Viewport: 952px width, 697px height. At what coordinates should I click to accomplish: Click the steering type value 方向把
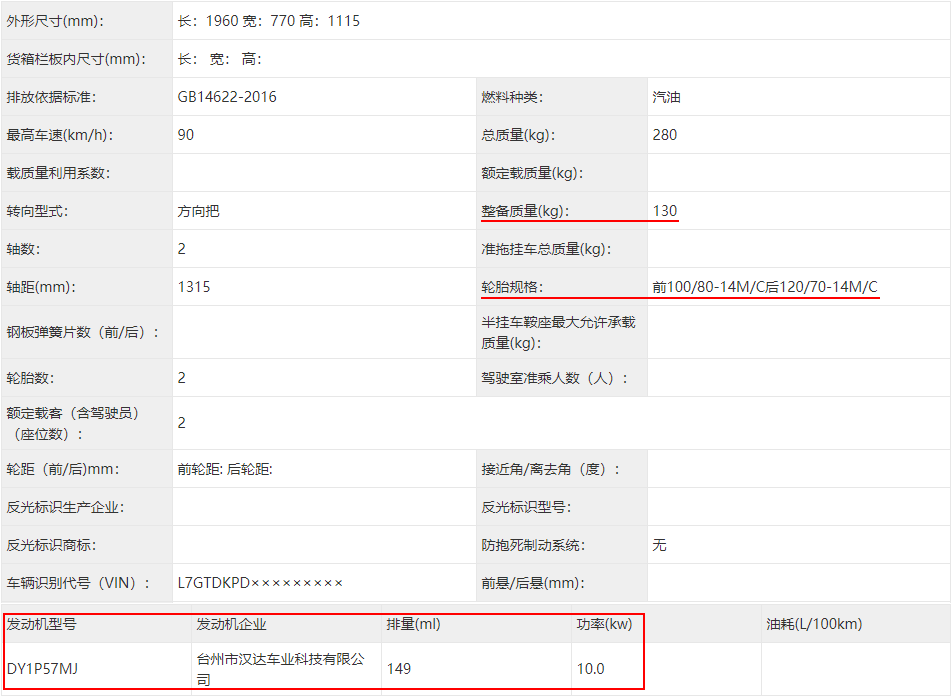click(x=198, y=211)
